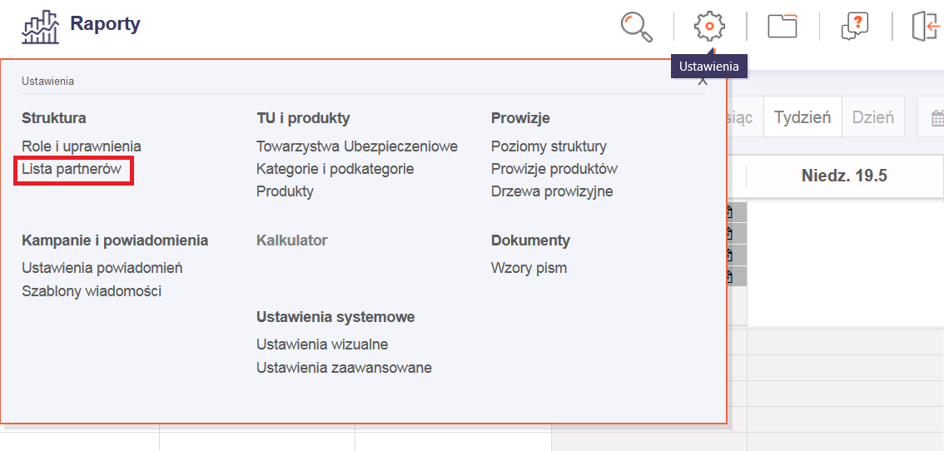Close the Ustawienia popup panel
The width and height of the screenshot is (944, 451).
click(x=703, y=81)
